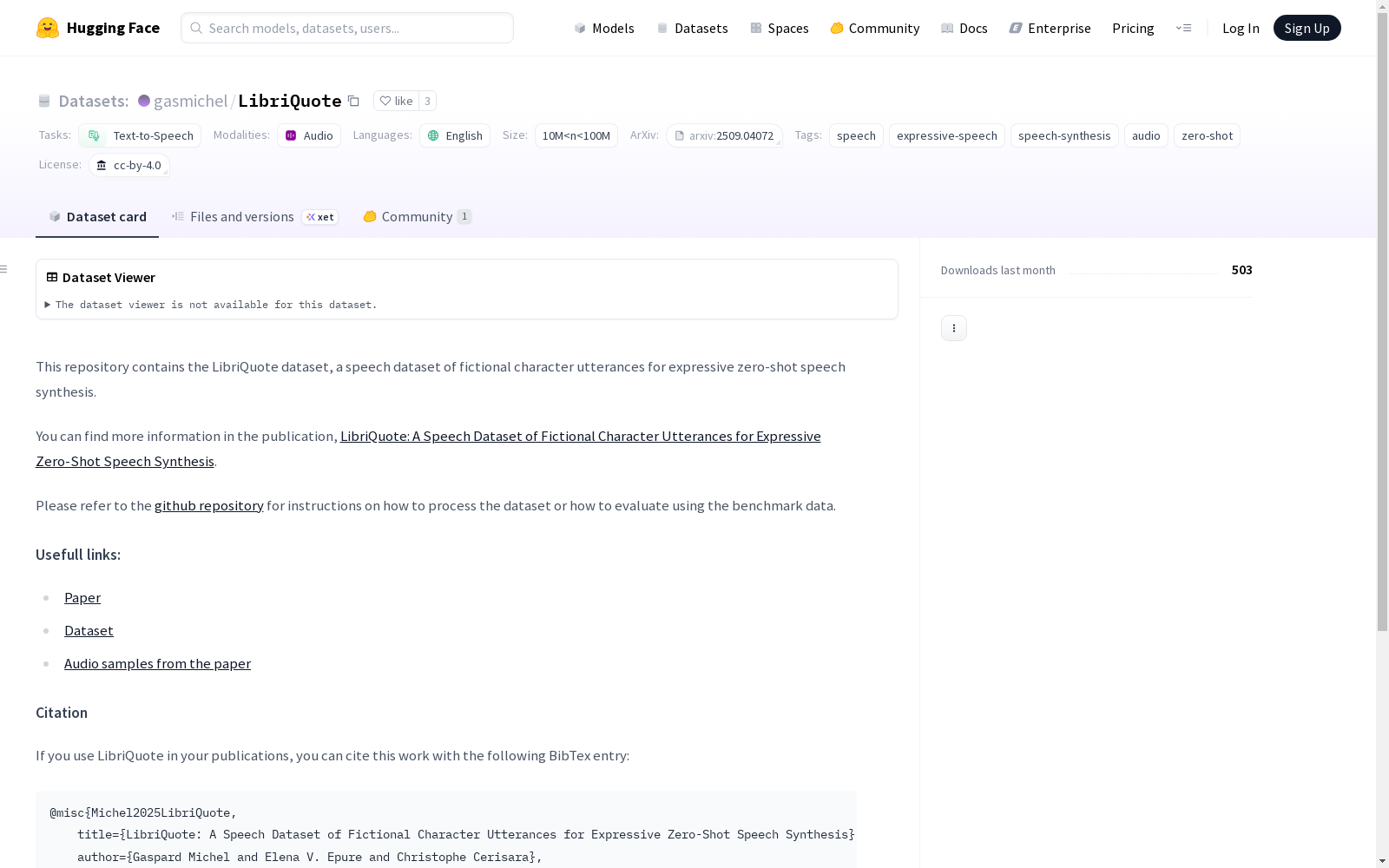
Task: Expand the dataset viewer unavailable message
Action: tap(211, 305)
